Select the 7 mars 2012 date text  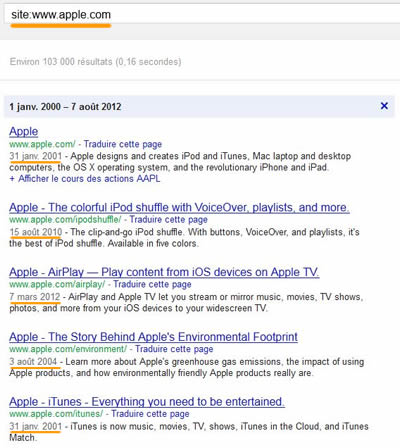point(35,297)
